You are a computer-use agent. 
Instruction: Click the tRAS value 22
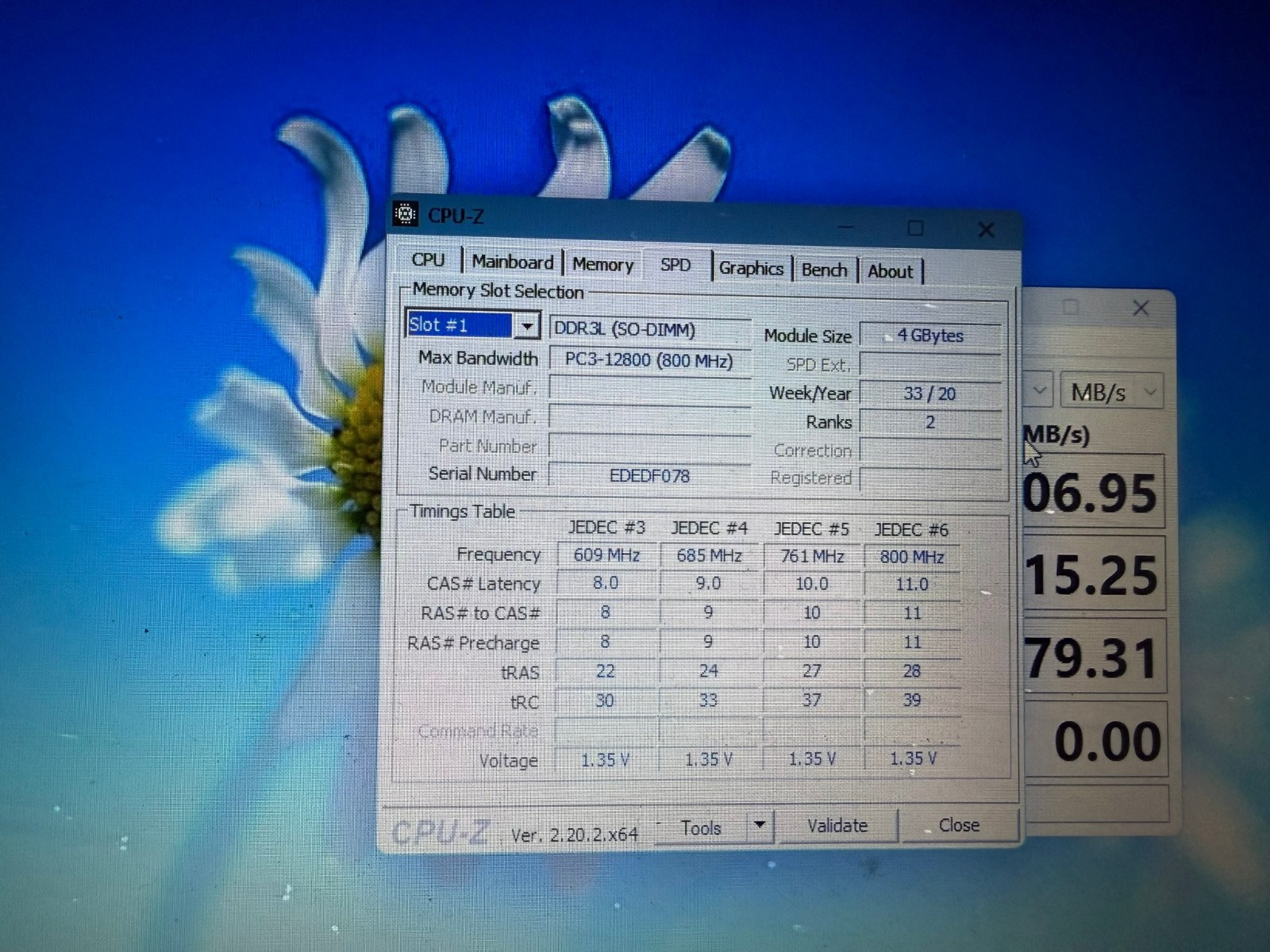click(x=606, y=671)
